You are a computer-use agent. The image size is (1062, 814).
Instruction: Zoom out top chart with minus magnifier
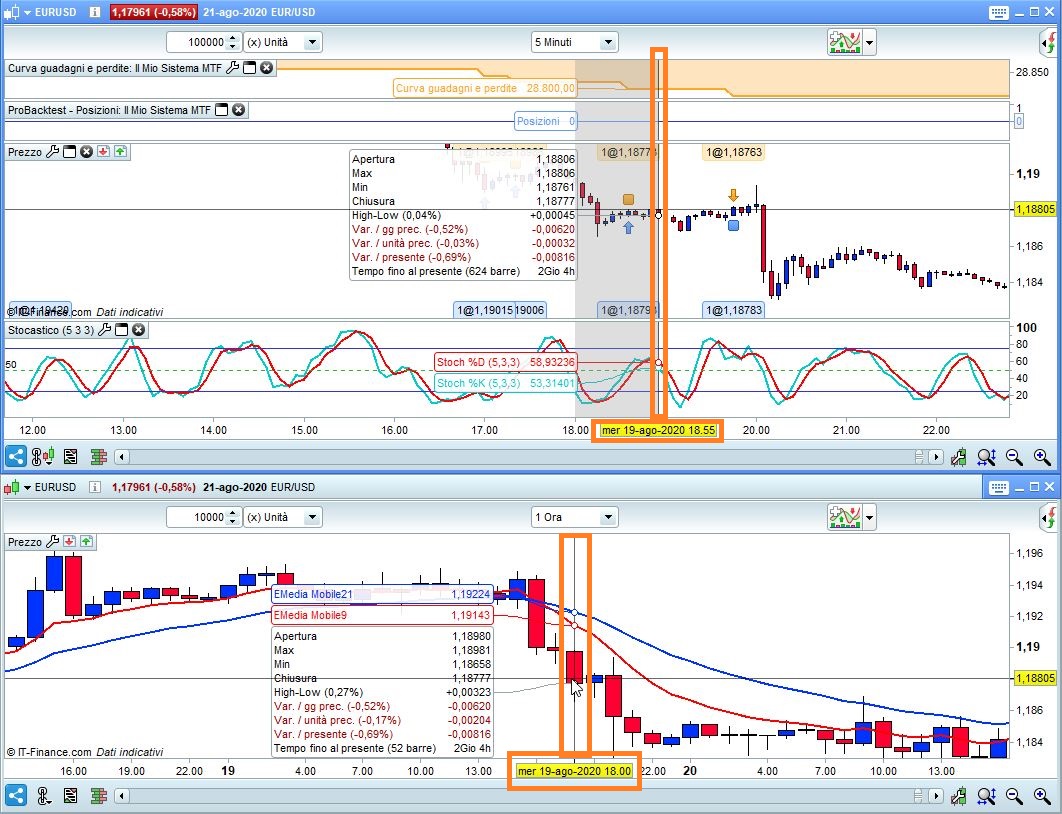click(x=1014, y=458)
